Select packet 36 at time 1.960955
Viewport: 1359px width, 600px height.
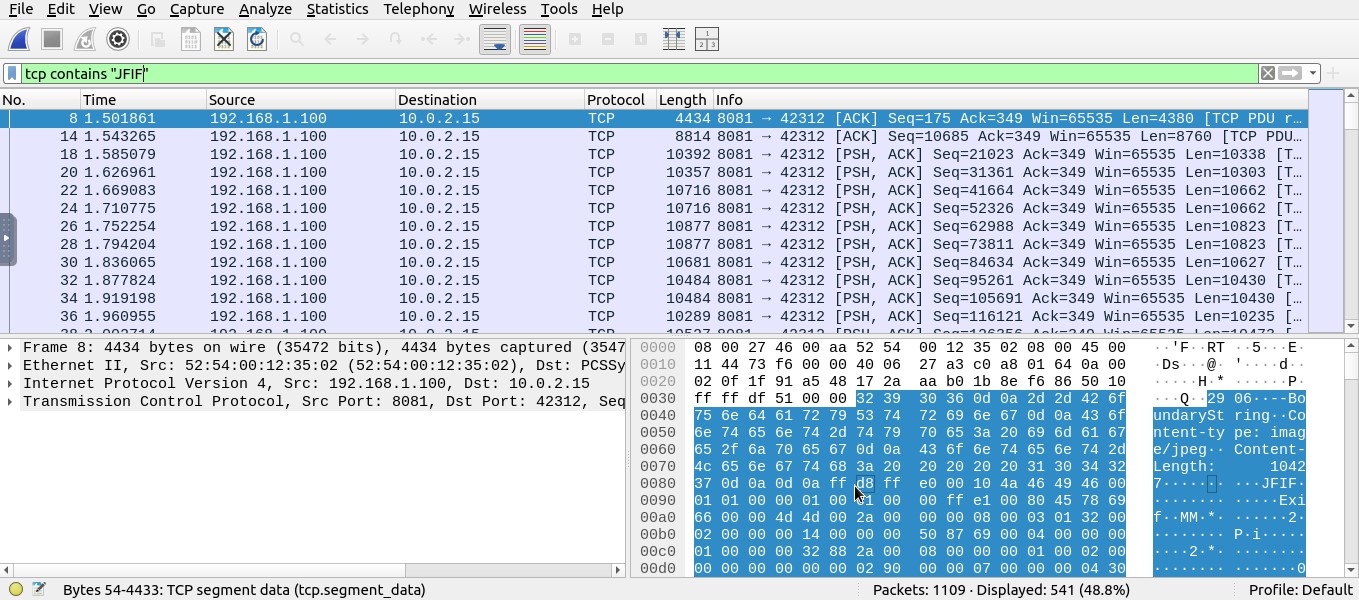[x=654, y=316]
